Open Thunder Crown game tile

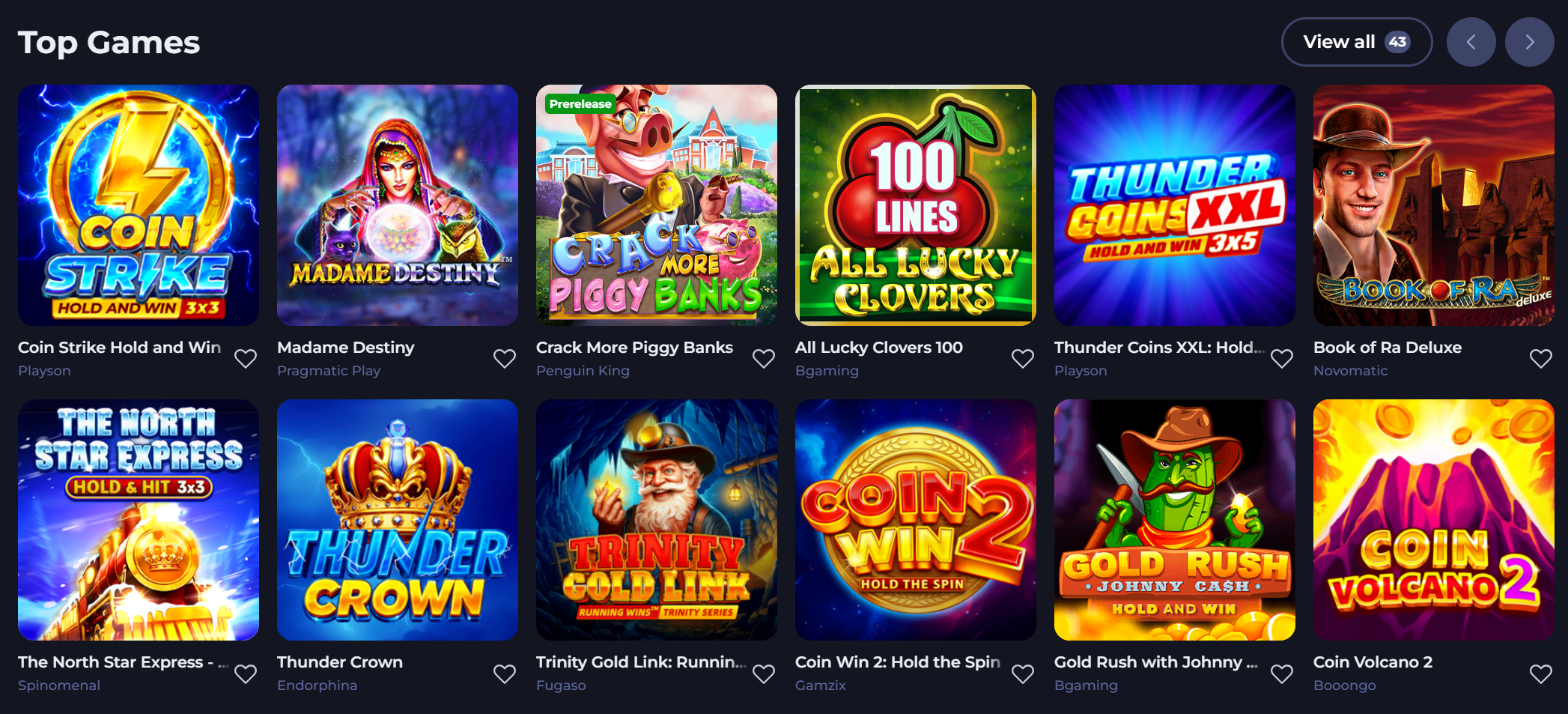398,520
